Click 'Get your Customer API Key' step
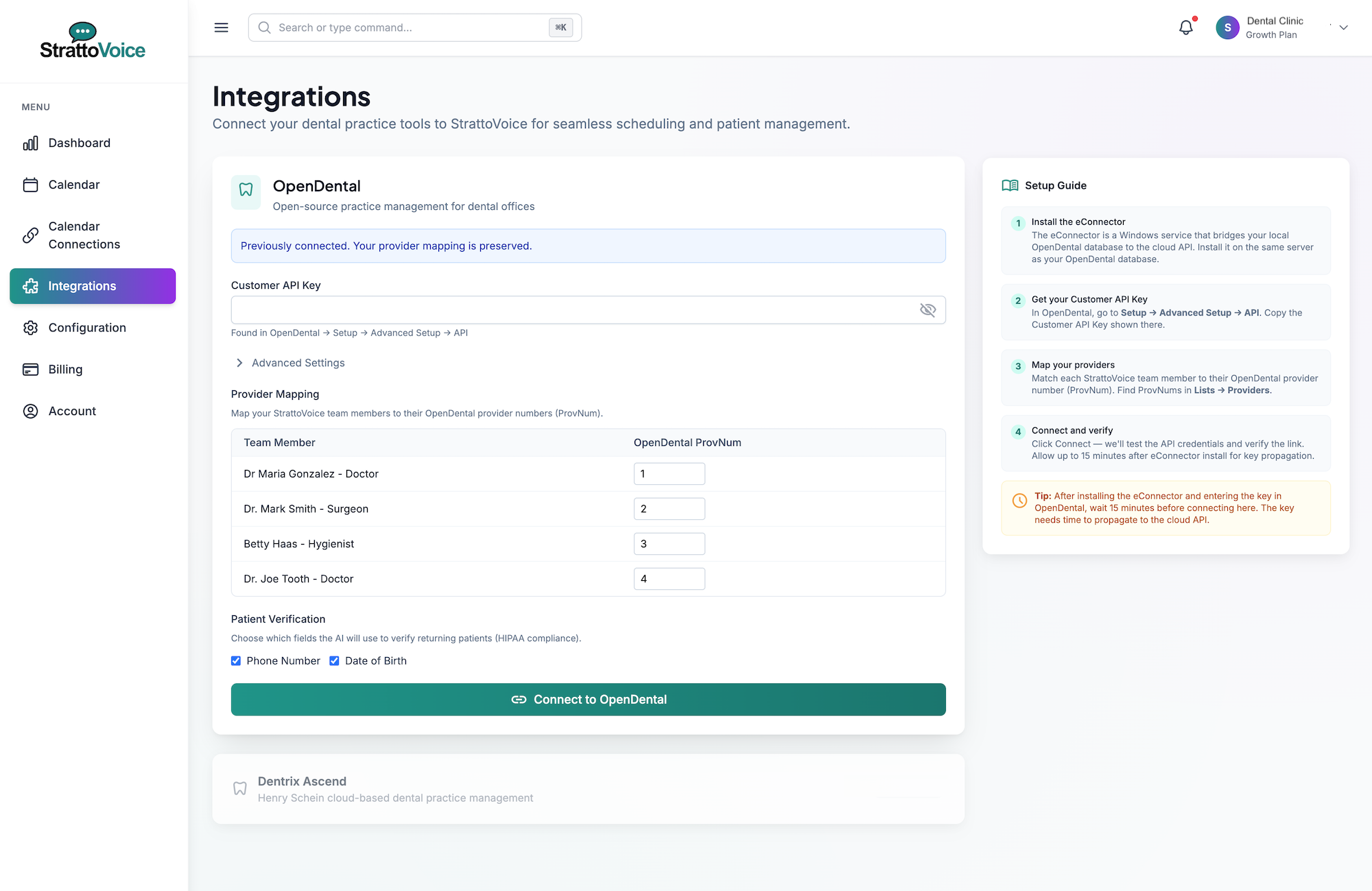 click(1166, 312)
